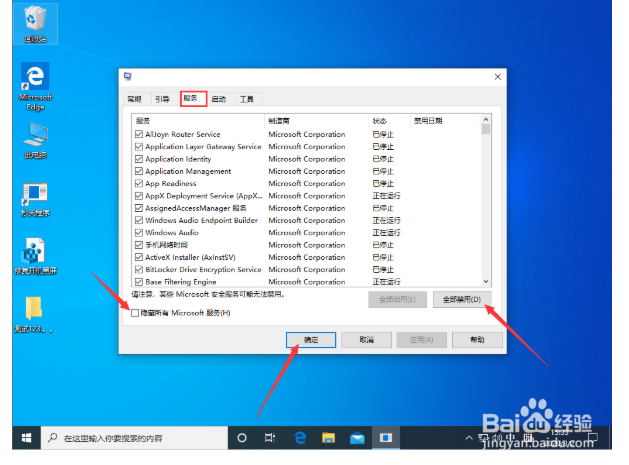629x465 pixels.
Task: Sort by the 禁用日期 column header
Action: coord(446,121)
